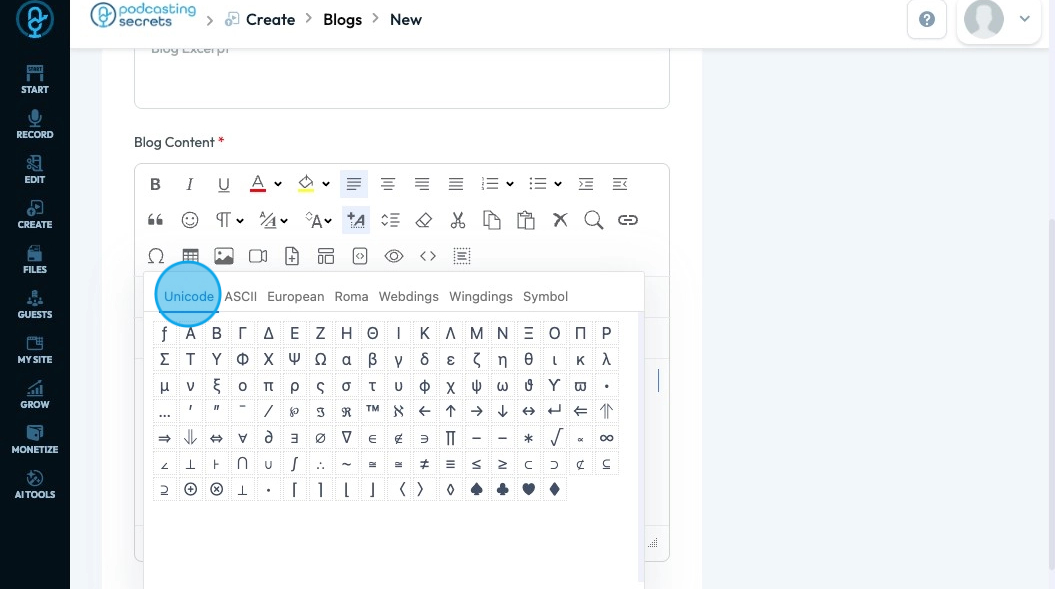Insert template layout

tap(326, 256)
